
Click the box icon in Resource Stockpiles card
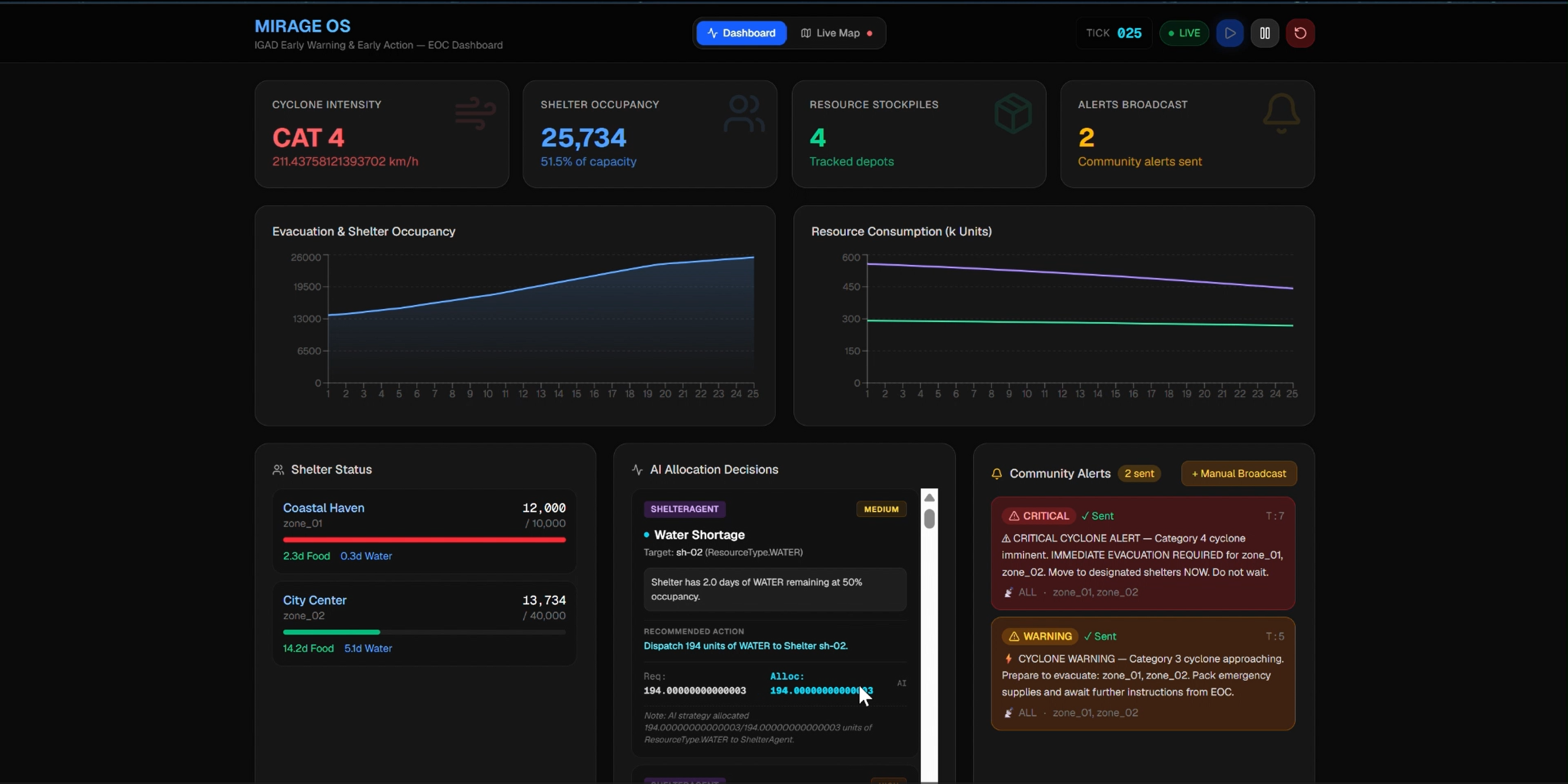tap(1013, 113)
